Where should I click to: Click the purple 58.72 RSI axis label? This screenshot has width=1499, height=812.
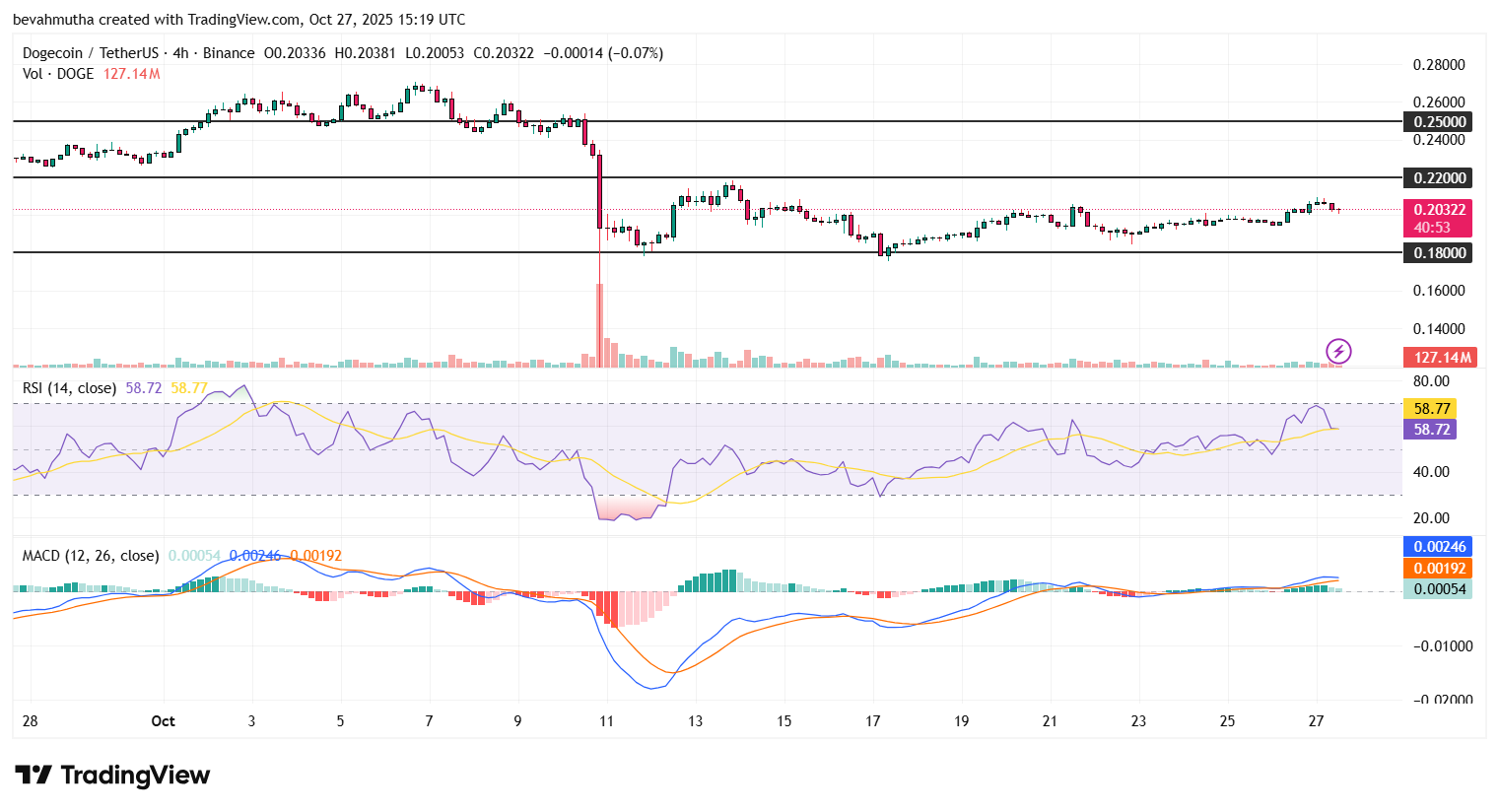(x=1431, y=430)
